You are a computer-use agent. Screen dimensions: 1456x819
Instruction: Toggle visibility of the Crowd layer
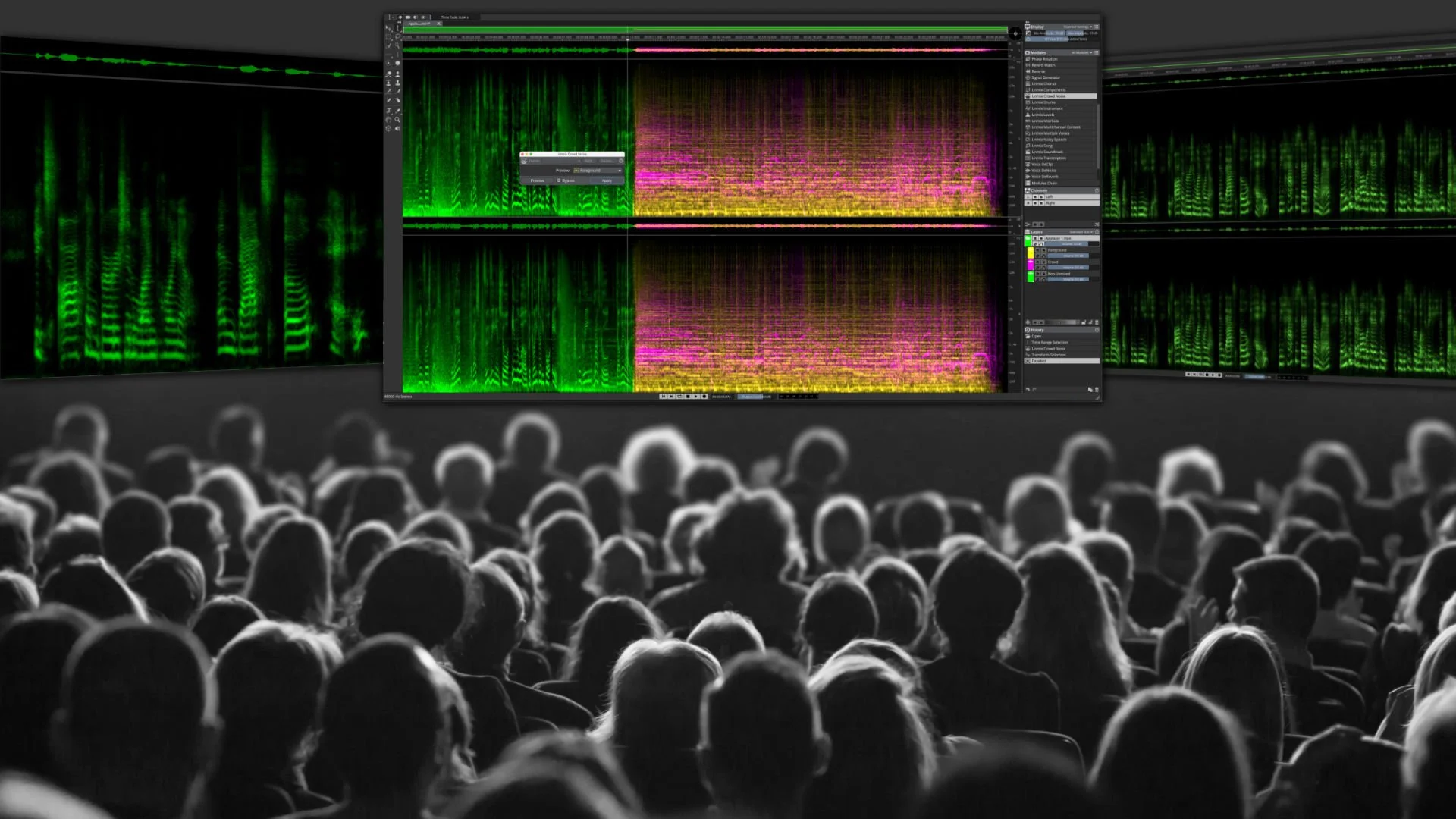coord(1037,262)
